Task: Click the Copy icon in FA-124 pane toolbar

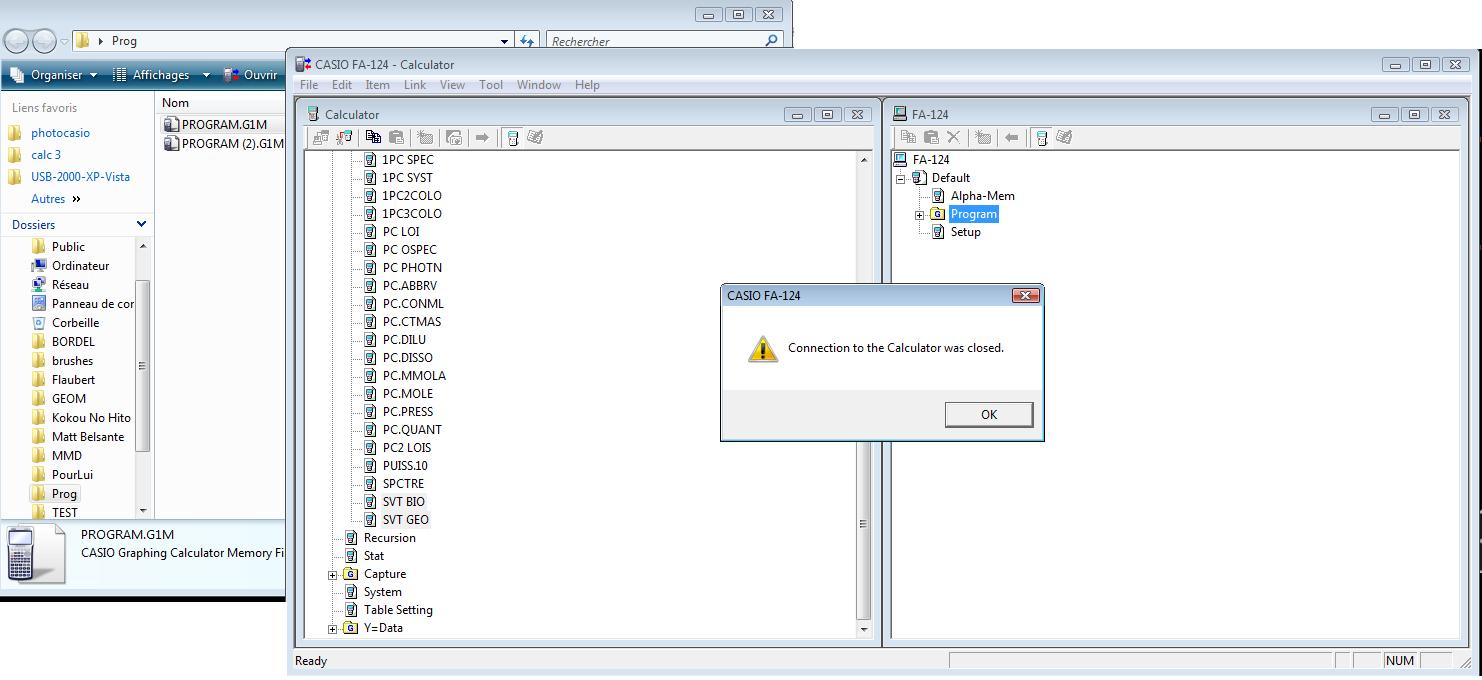Action: 908,137
